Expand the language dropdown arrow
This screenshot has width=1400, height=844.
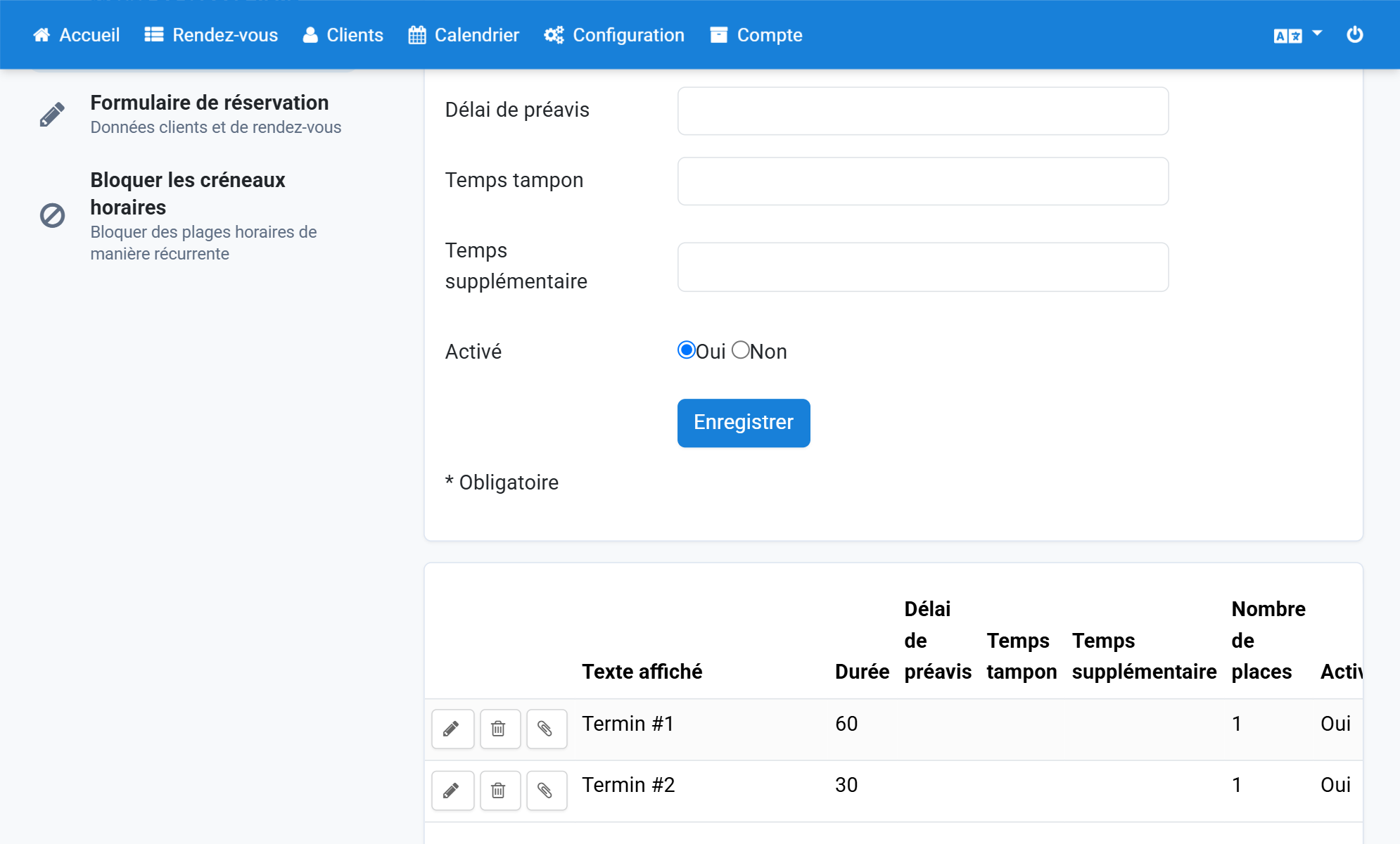pos(1317,33)
